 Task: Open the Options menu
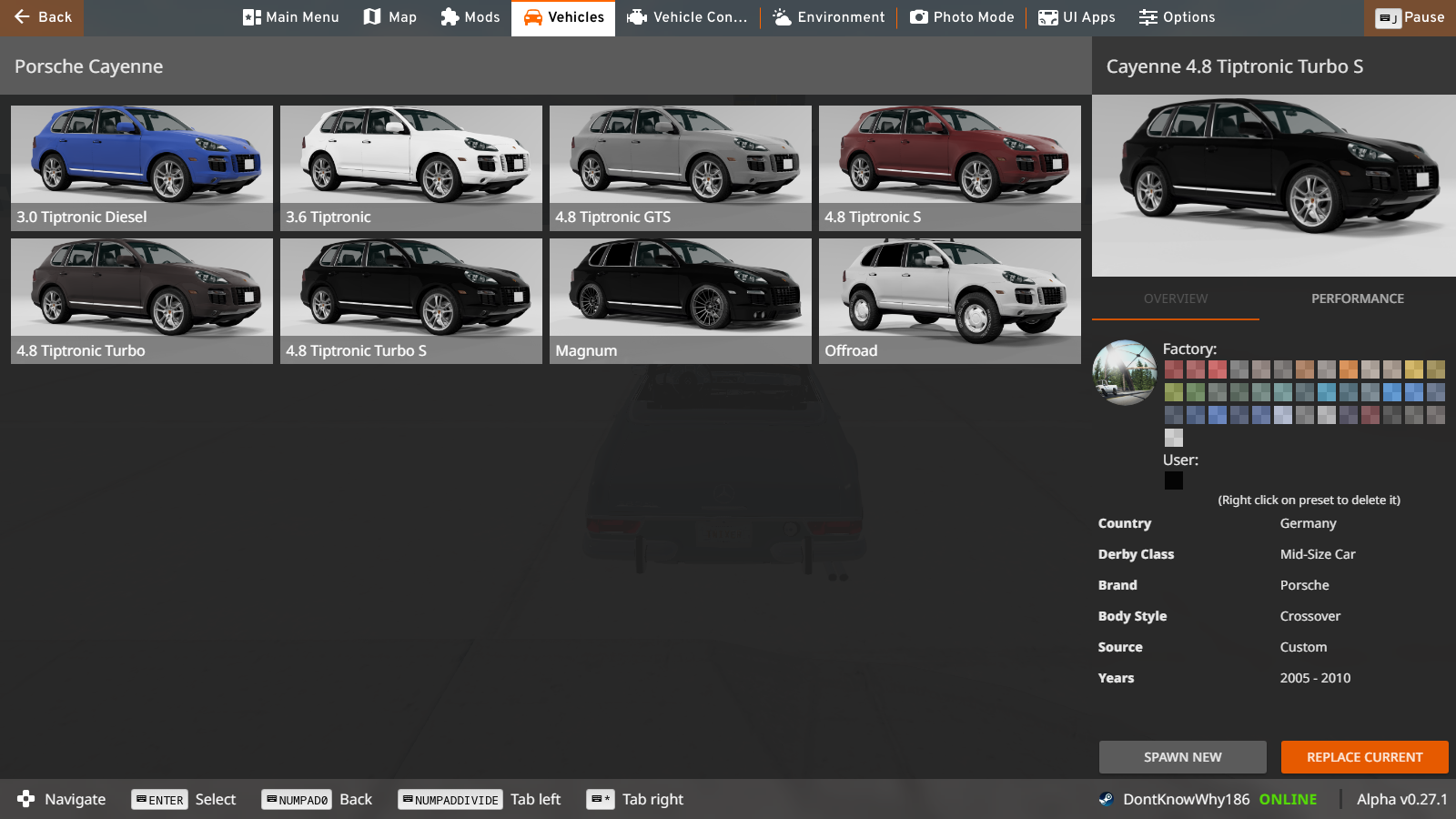click(x=1177, y=17)
